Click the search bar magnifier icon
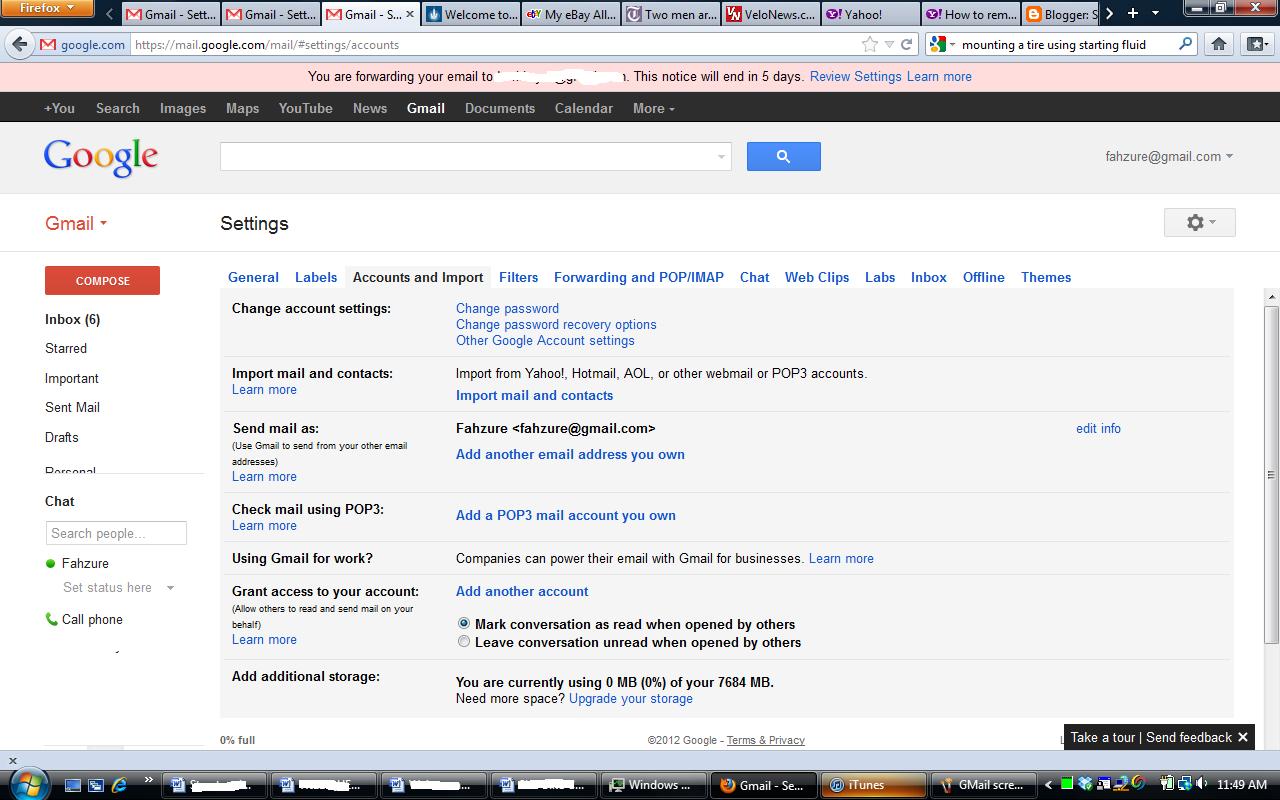 pyautogui.click(x=1185, y=44)
